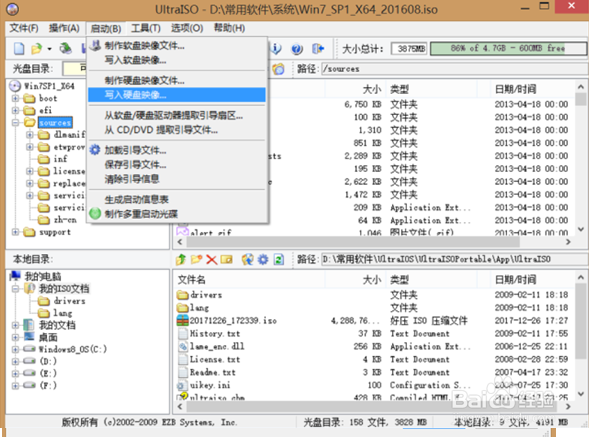Expand the Windows8_OS(C:) drive node
Viewport: 589px width, 439px height.
pyautogui.click(x=15, y=349)
